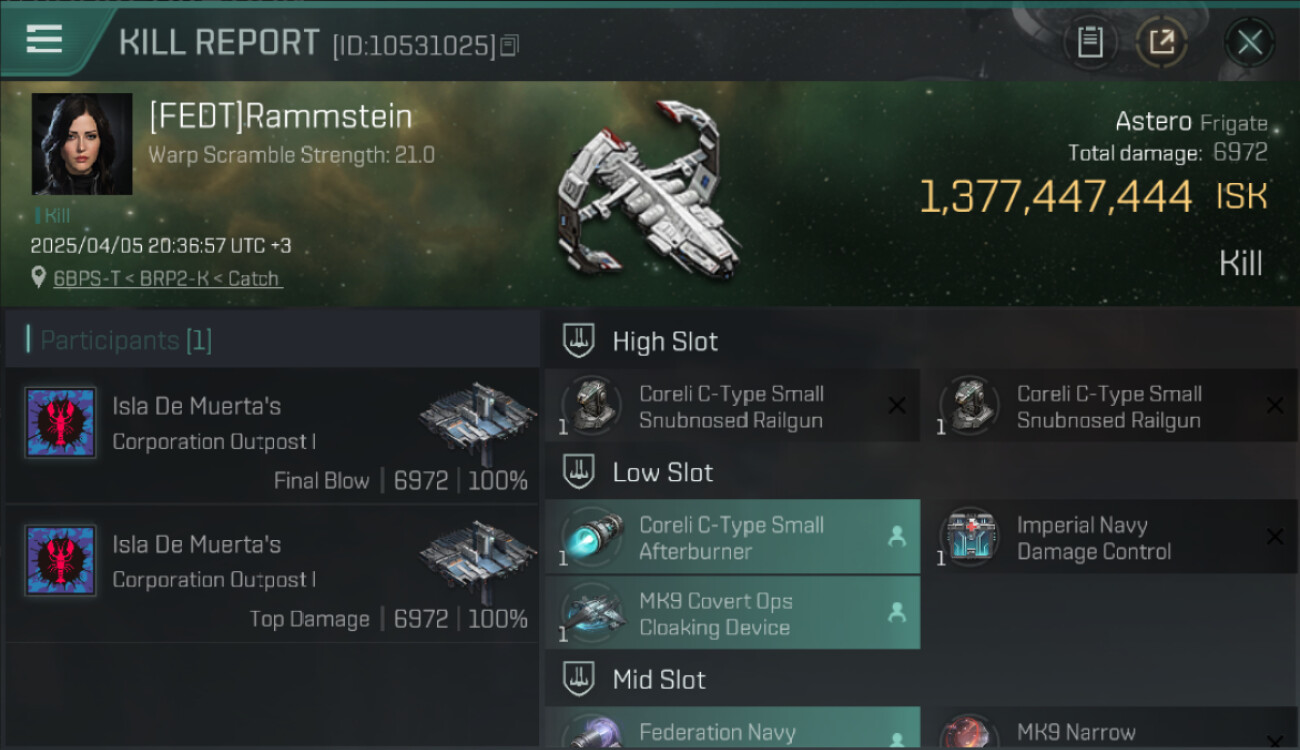Open Rammstein's pilot portrait
The height and width of the screenshot is (750, 1300).
click(x=82, y=144)
